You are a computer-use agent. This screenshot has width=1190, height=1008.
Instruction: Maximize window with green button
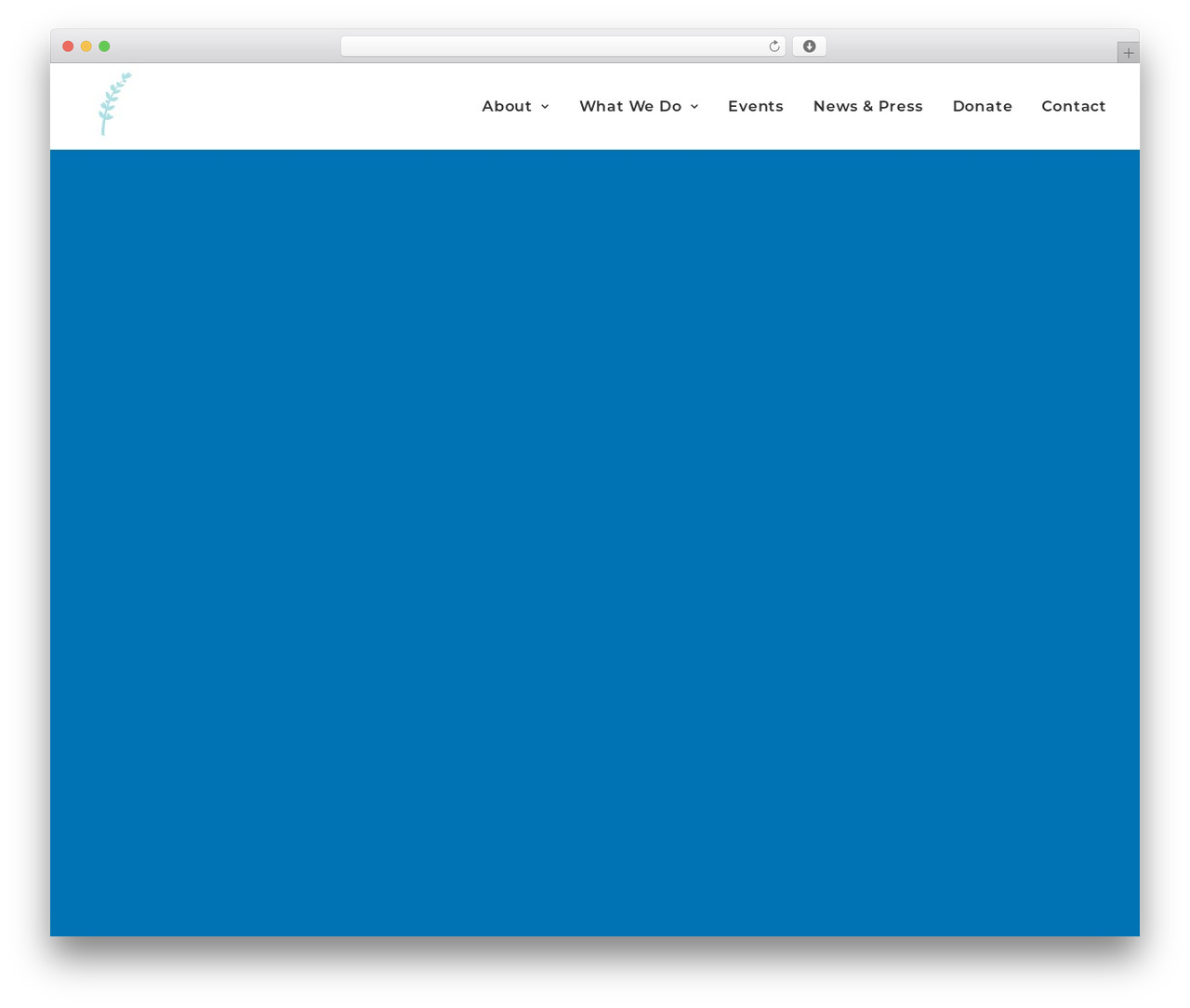pyautogui.click(x=104, y=46)
